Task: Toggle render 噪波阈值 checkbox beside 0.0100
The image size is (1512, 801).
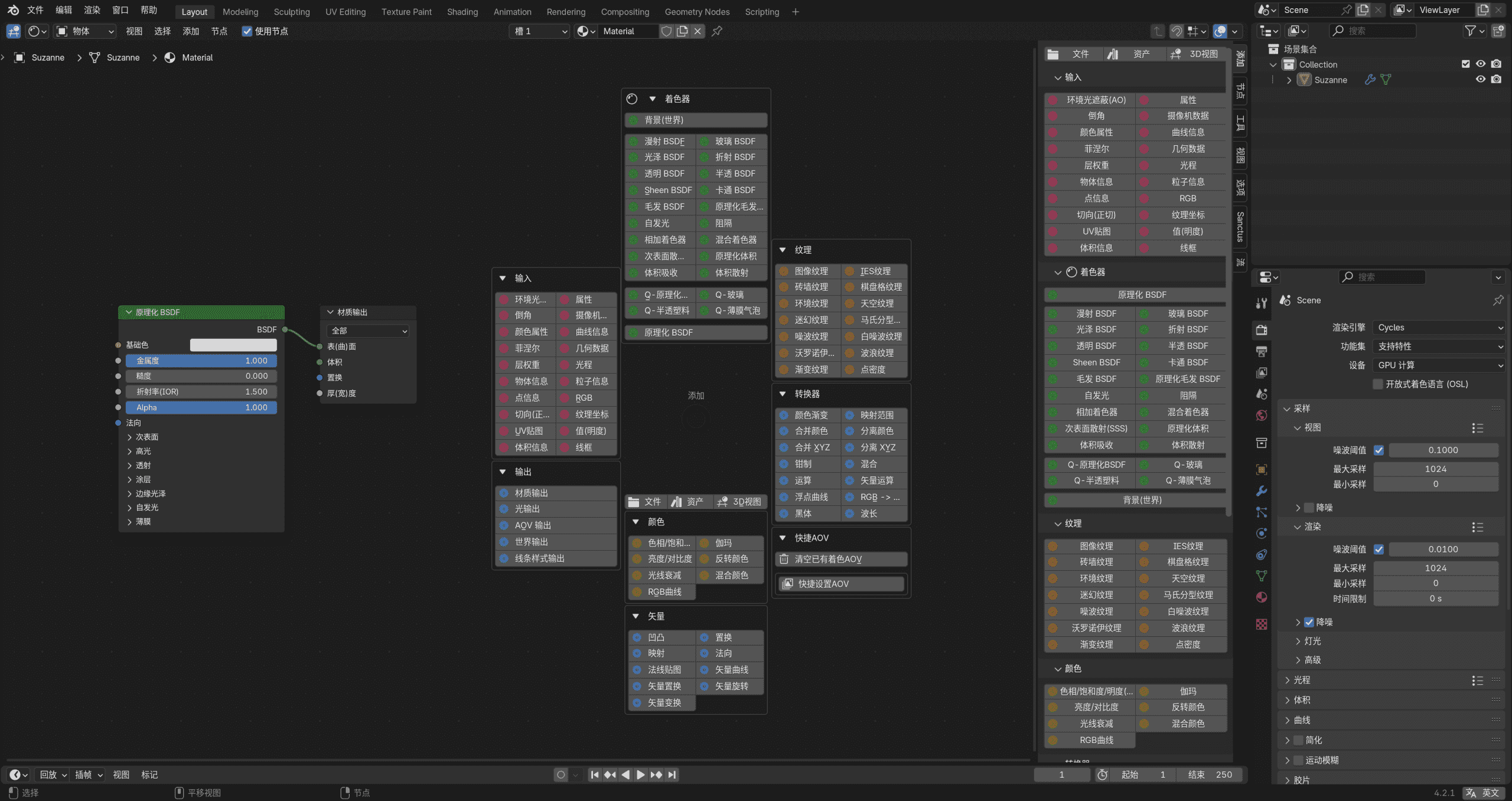Action: coord(1379,550)
